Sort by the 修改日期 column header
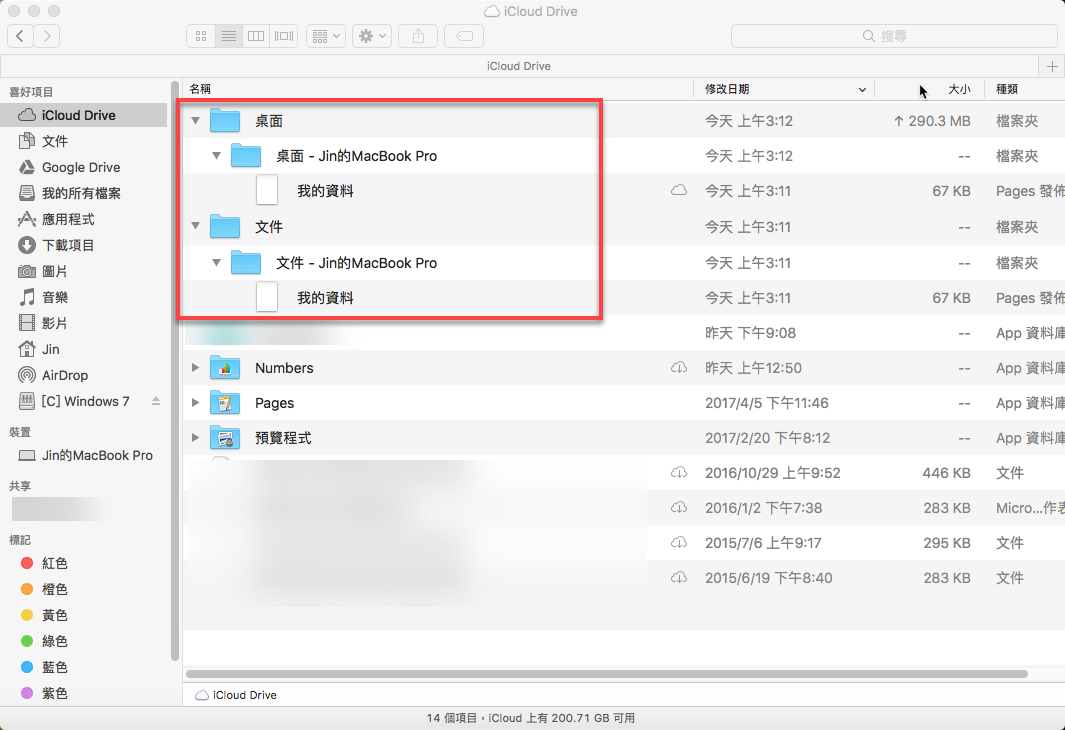 784,89
